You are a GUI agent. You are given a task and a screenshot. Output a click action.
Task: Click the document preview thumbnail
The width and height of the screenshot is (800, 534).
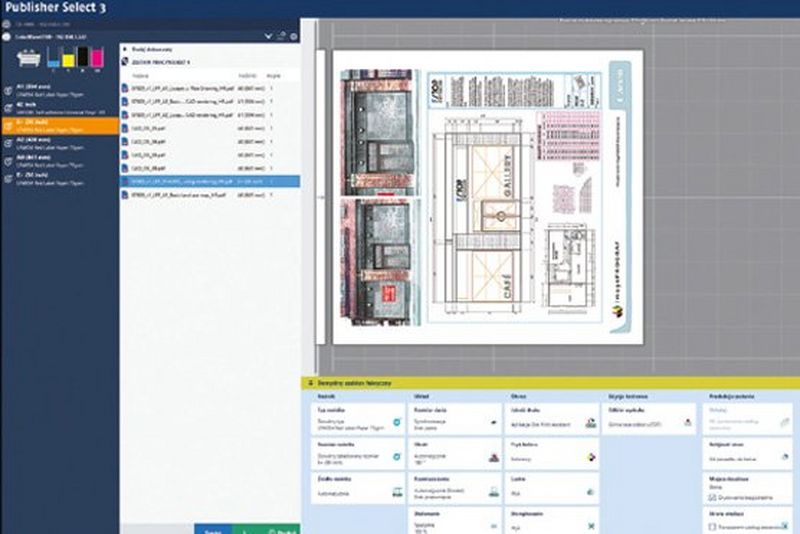[x=488, y=197]
